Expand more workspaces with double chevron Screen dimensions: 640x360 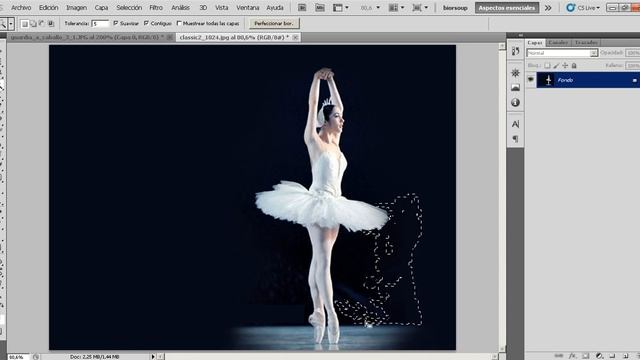[x=548, y=8]
